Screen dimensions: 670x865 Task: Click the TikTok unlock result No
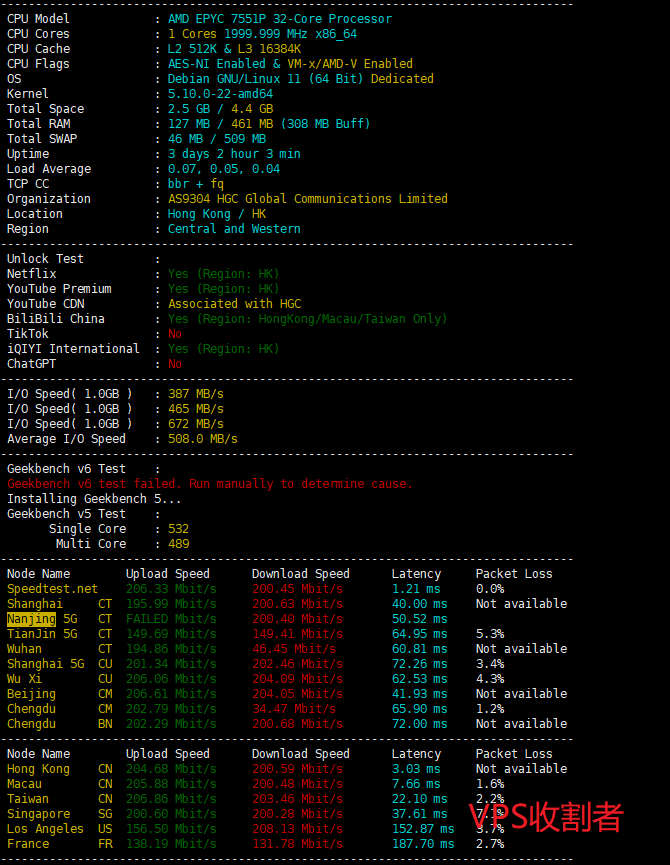(x=175, y=334)
